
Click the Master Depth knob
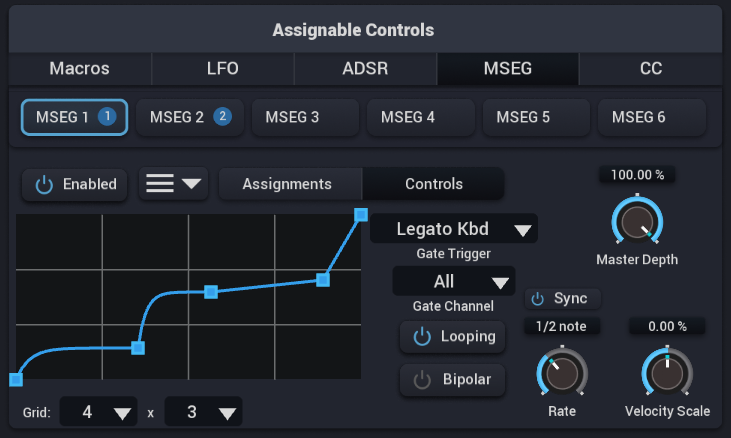click(637, 222)
